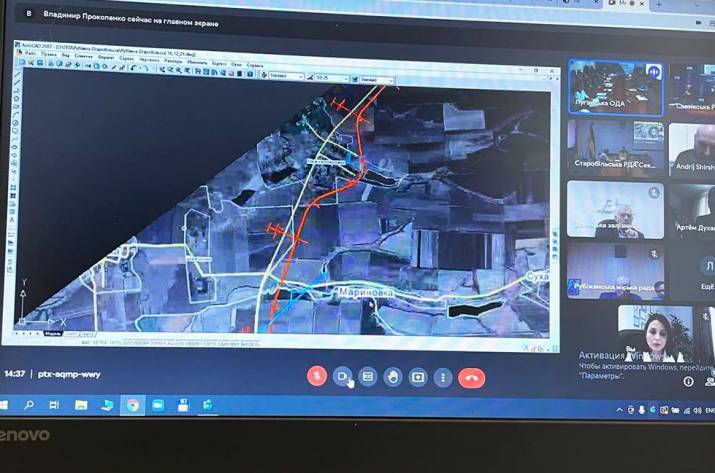Open the meeting info icon at bottom right
Screen dimensions: 715x473
688,381
